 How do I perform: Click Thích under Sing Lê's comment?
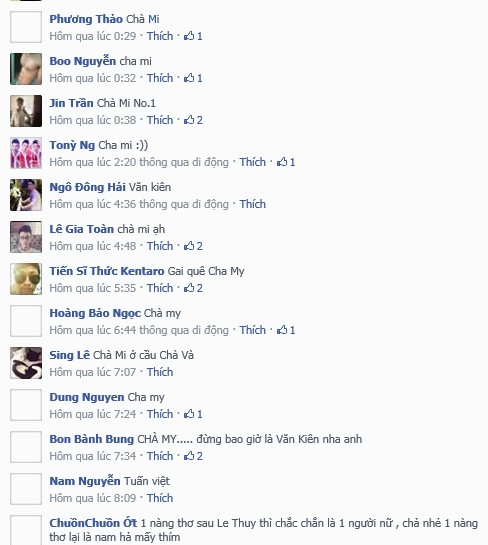(160, 372)
